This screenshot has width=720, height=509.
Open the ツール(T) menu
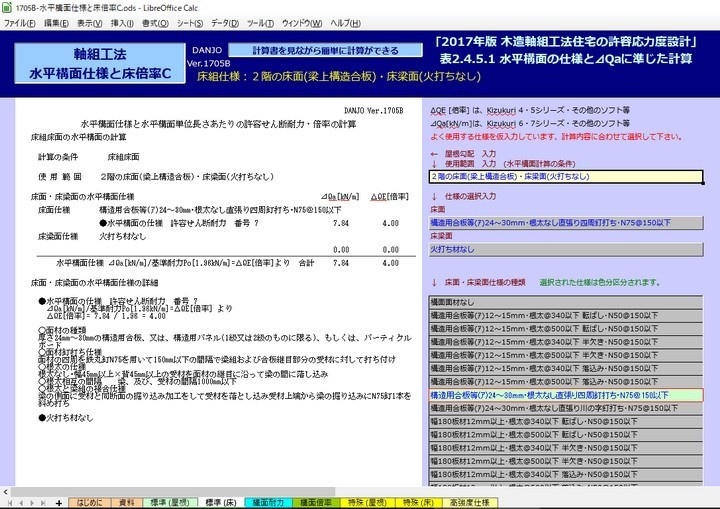pyautogui.click(x=260, y=23)
